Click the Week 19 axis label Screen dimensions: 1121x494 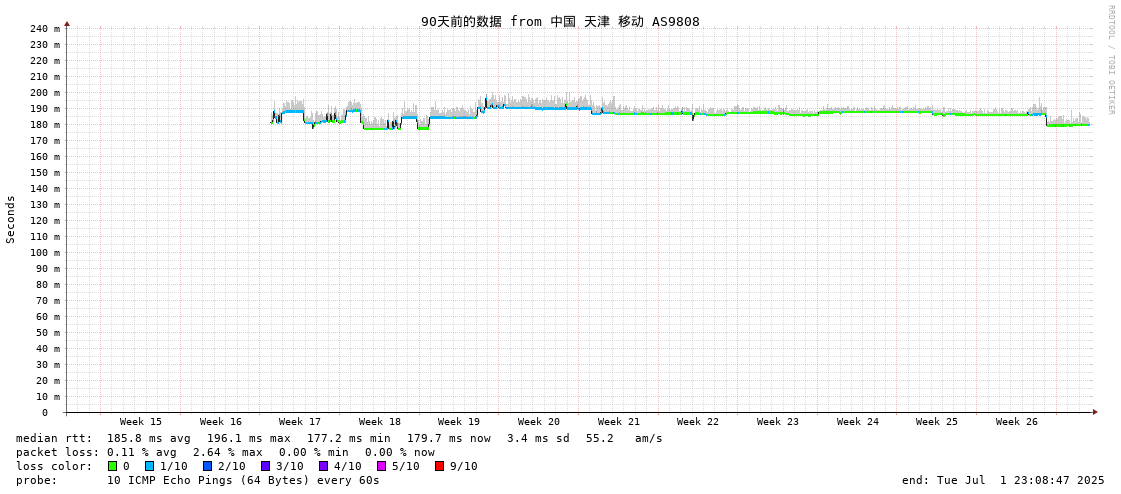tap(459, 422)
